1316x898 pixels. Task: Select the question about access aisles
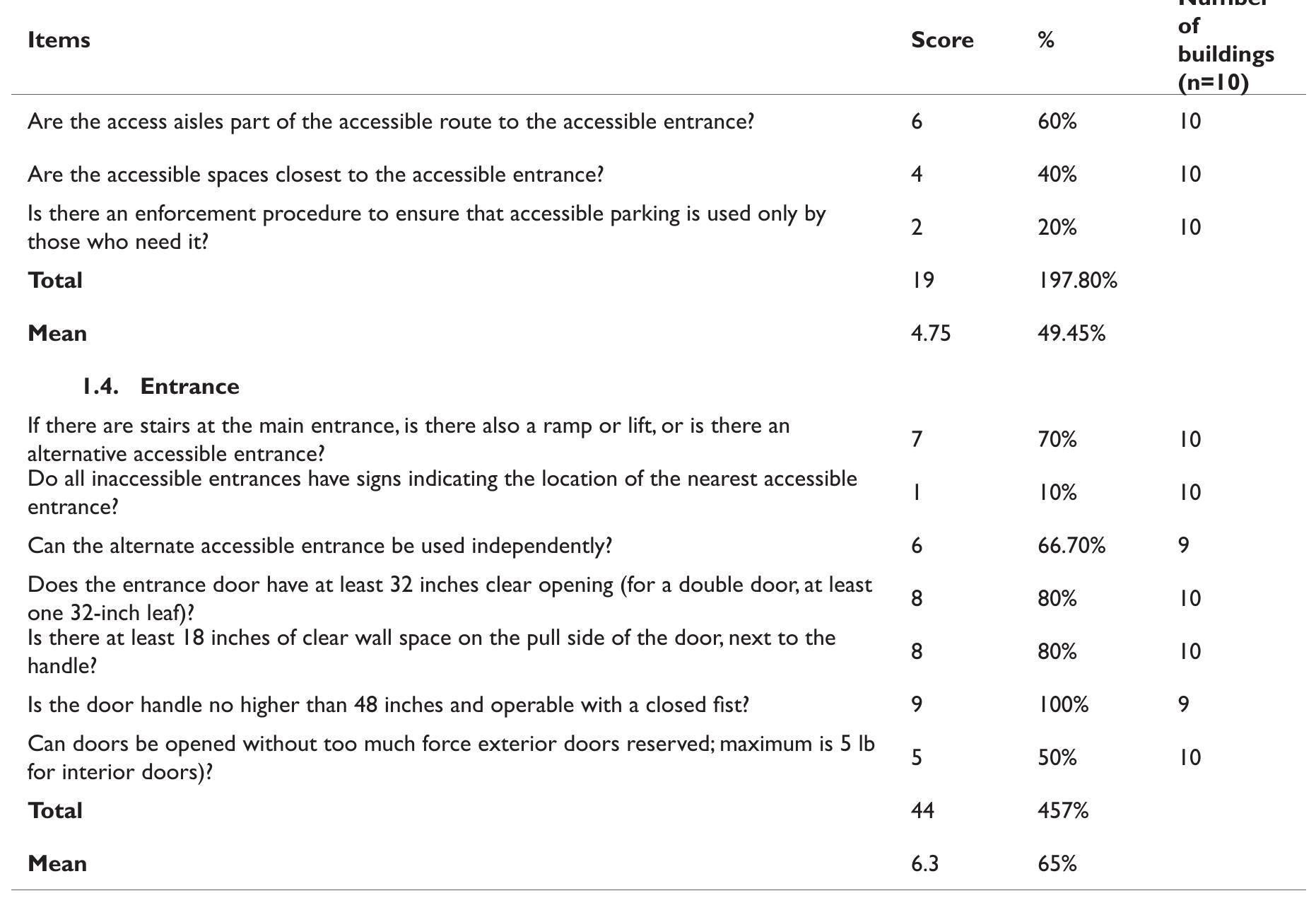391,122
